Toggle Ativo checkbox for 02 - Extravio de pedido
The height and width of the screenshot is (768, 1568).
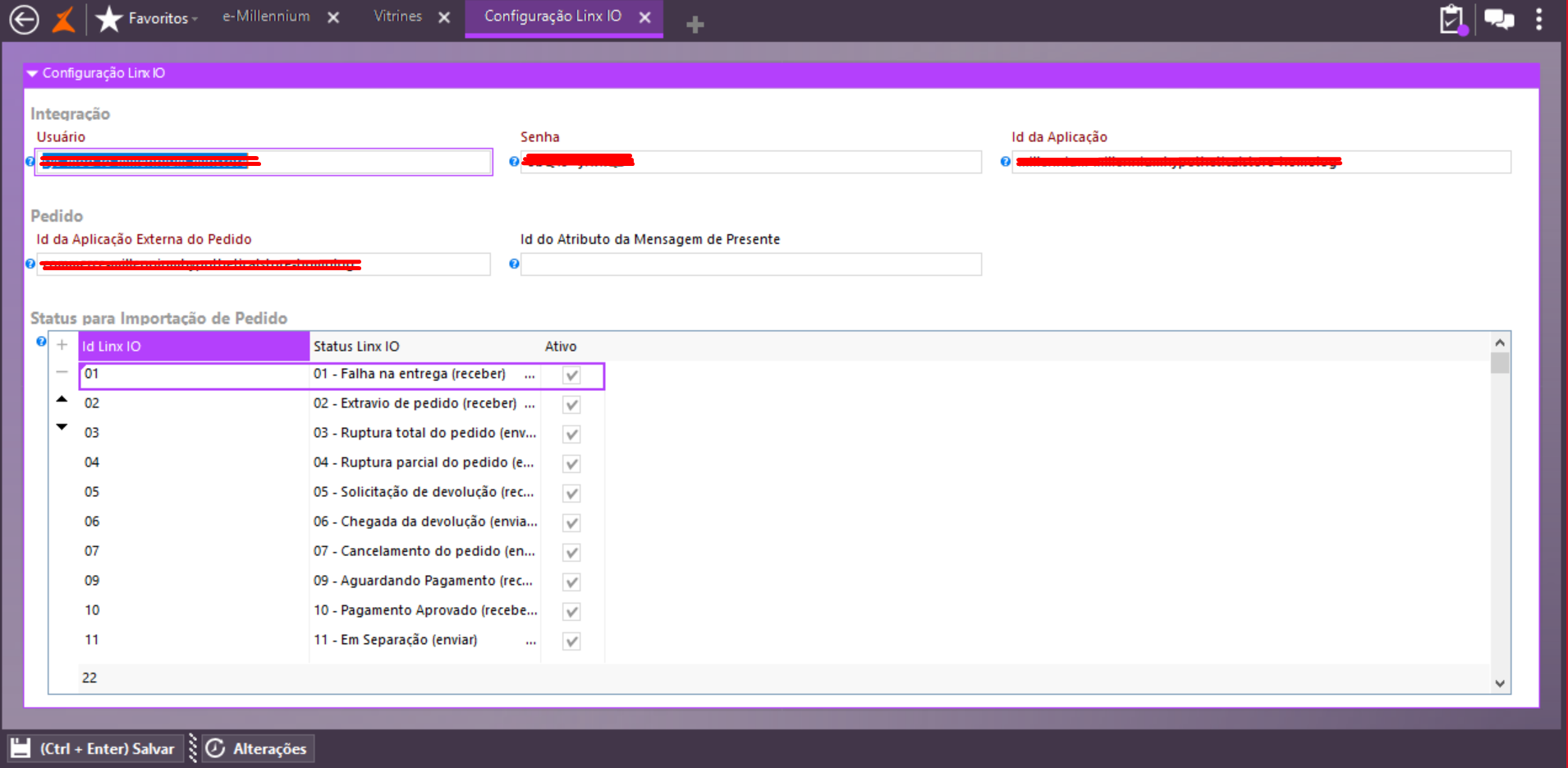click(x=571, y=405)
